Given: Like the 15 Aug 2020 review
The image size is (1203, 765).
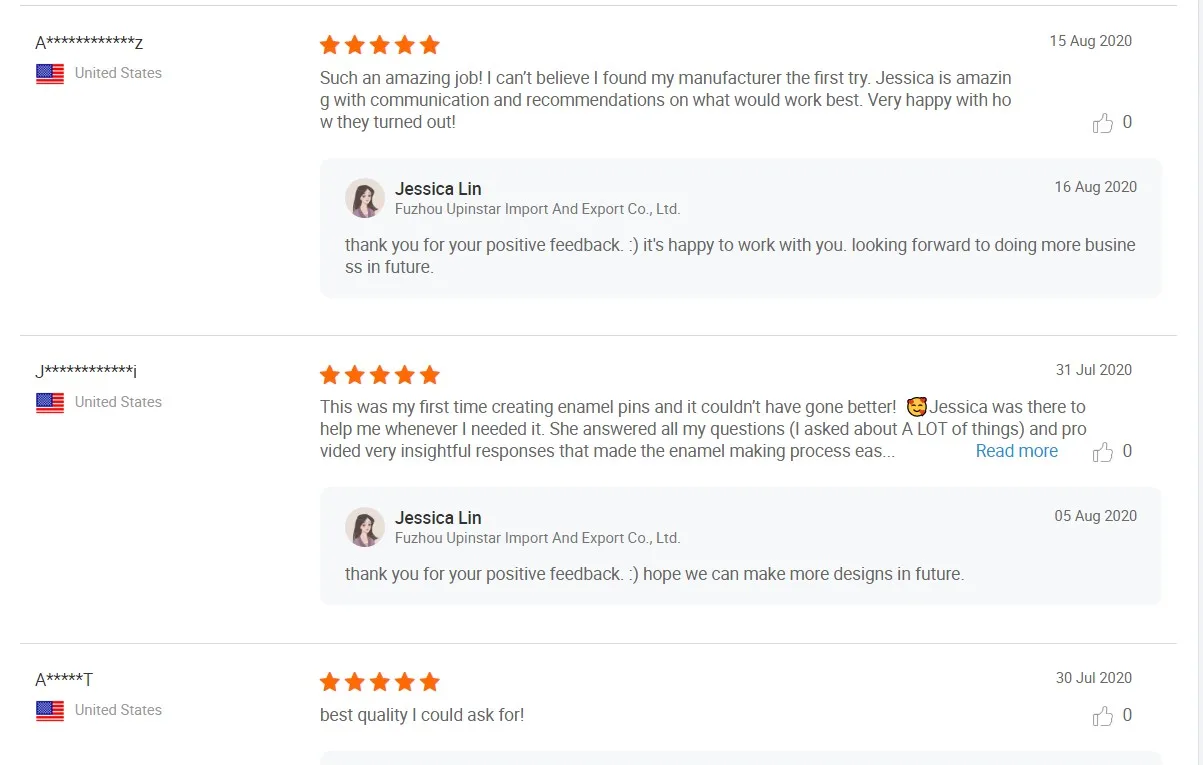Looking at the screenshot, I should [1103, 123].
